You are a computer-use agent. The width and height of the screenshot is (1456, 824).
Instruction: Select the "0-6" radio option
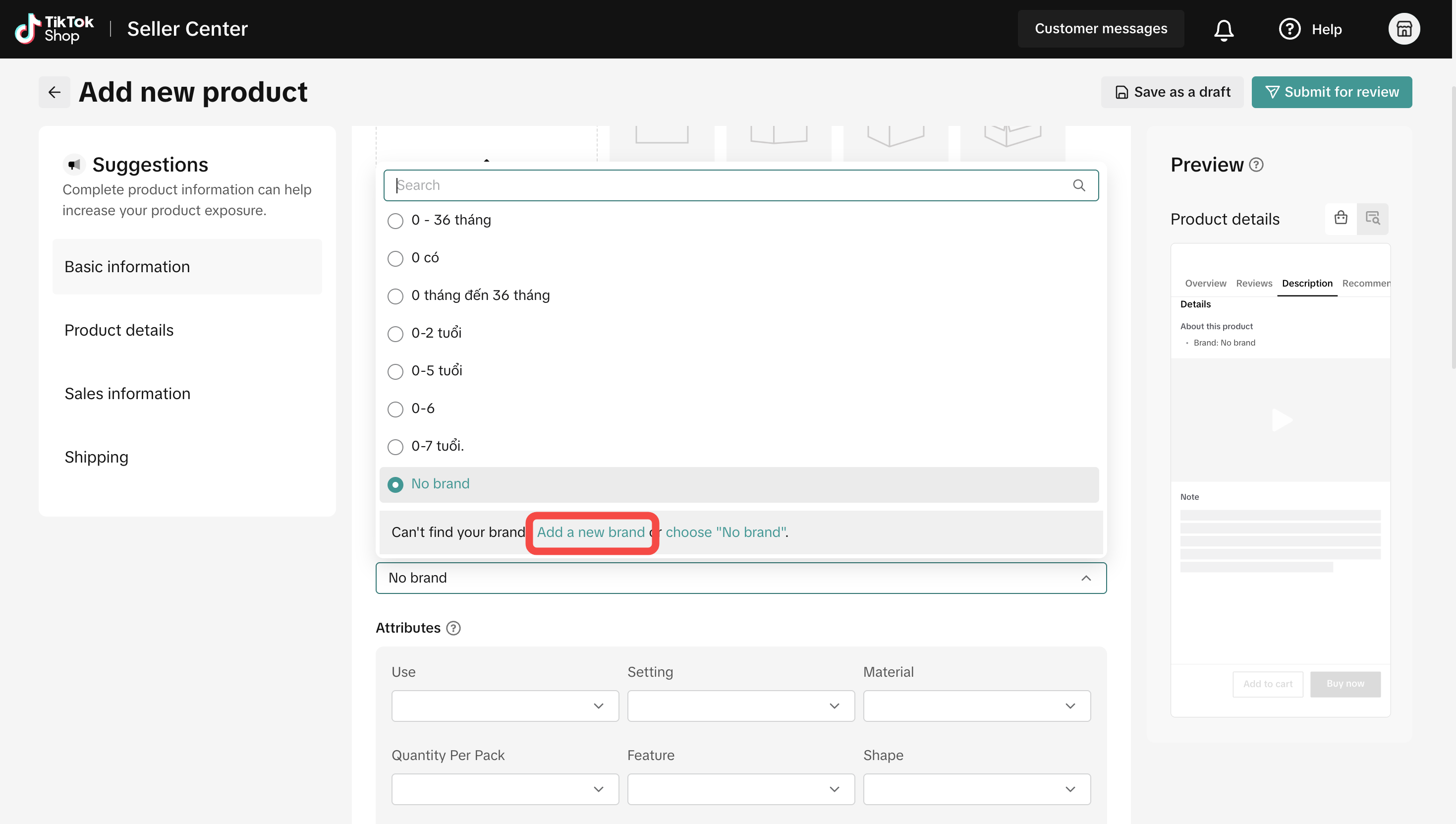(395, 409)
